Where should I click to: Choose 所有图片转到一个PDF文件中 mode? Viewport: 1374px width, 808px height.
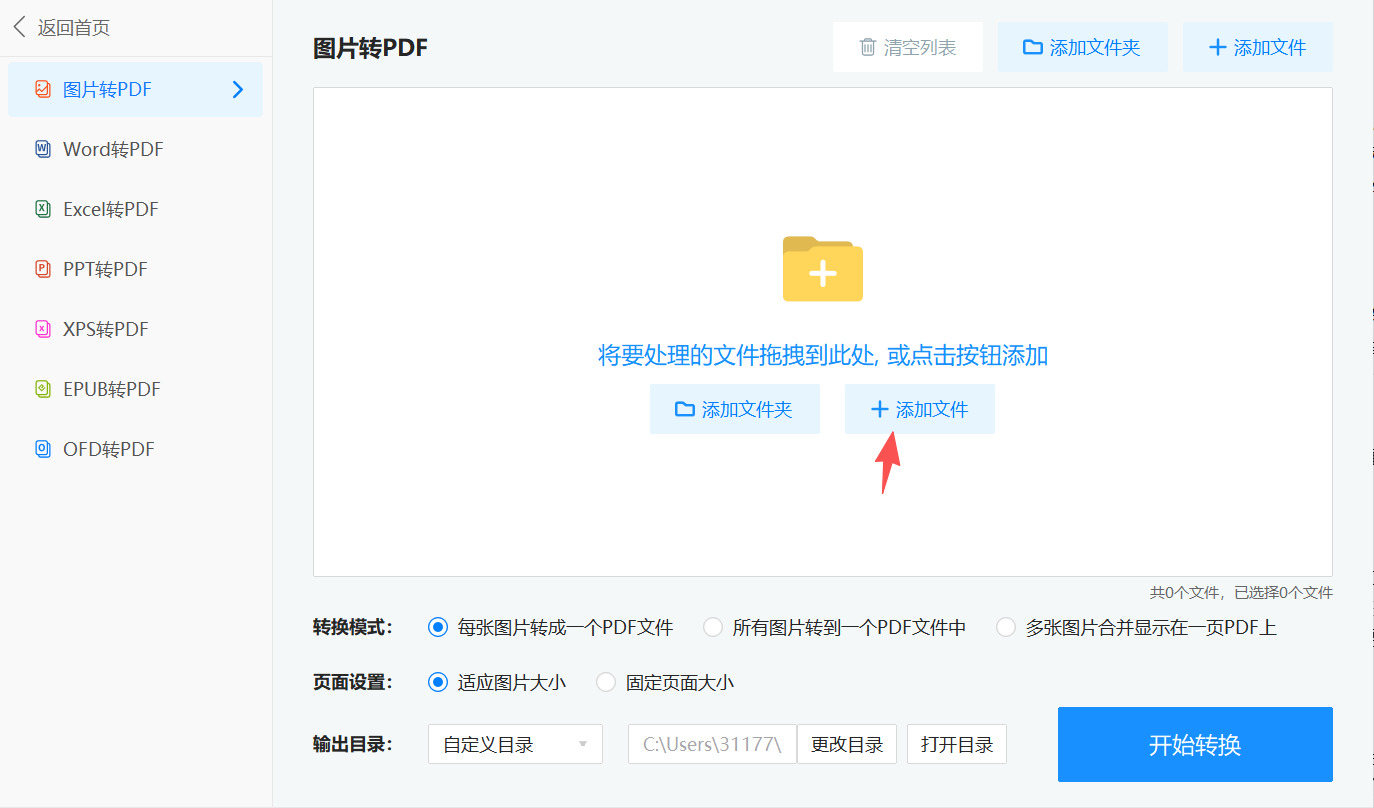712,627
